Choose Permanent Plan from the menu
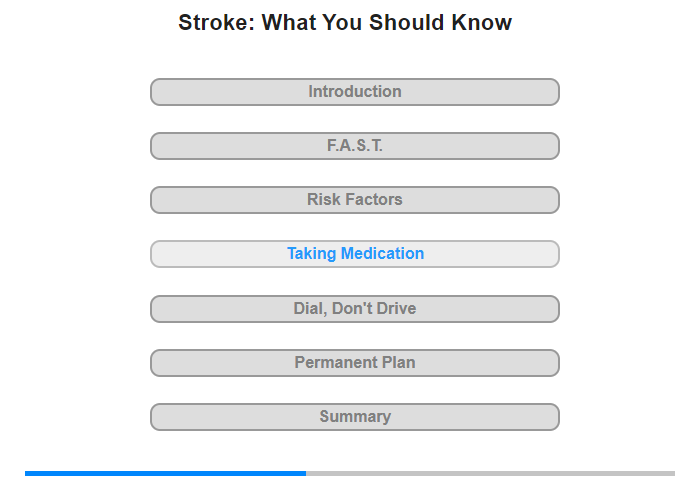The width and height of the screenshot is (700, 480). click(x=354, y=362)
